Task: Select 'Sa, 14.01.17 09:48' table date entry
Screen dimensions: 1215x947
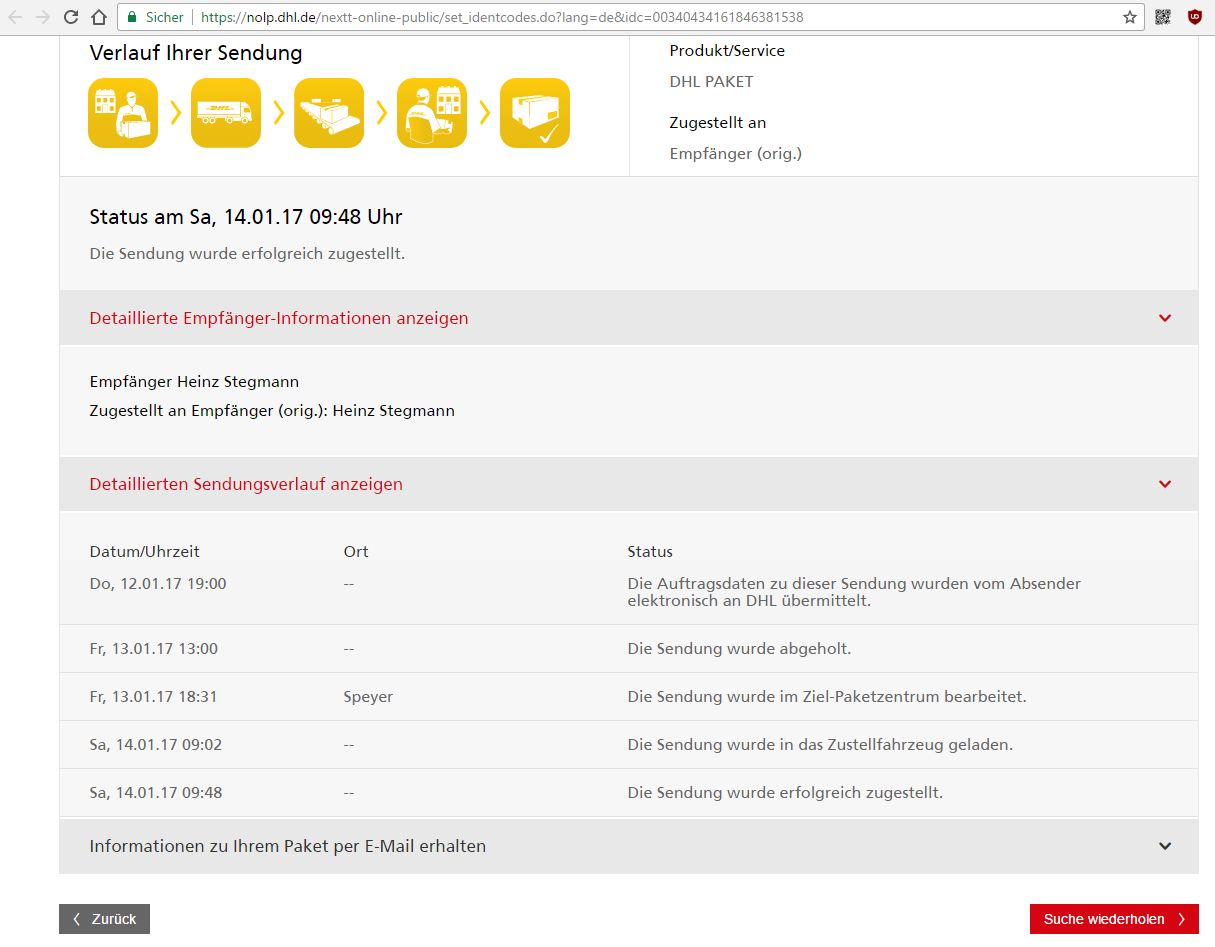Action: point(156,793)
